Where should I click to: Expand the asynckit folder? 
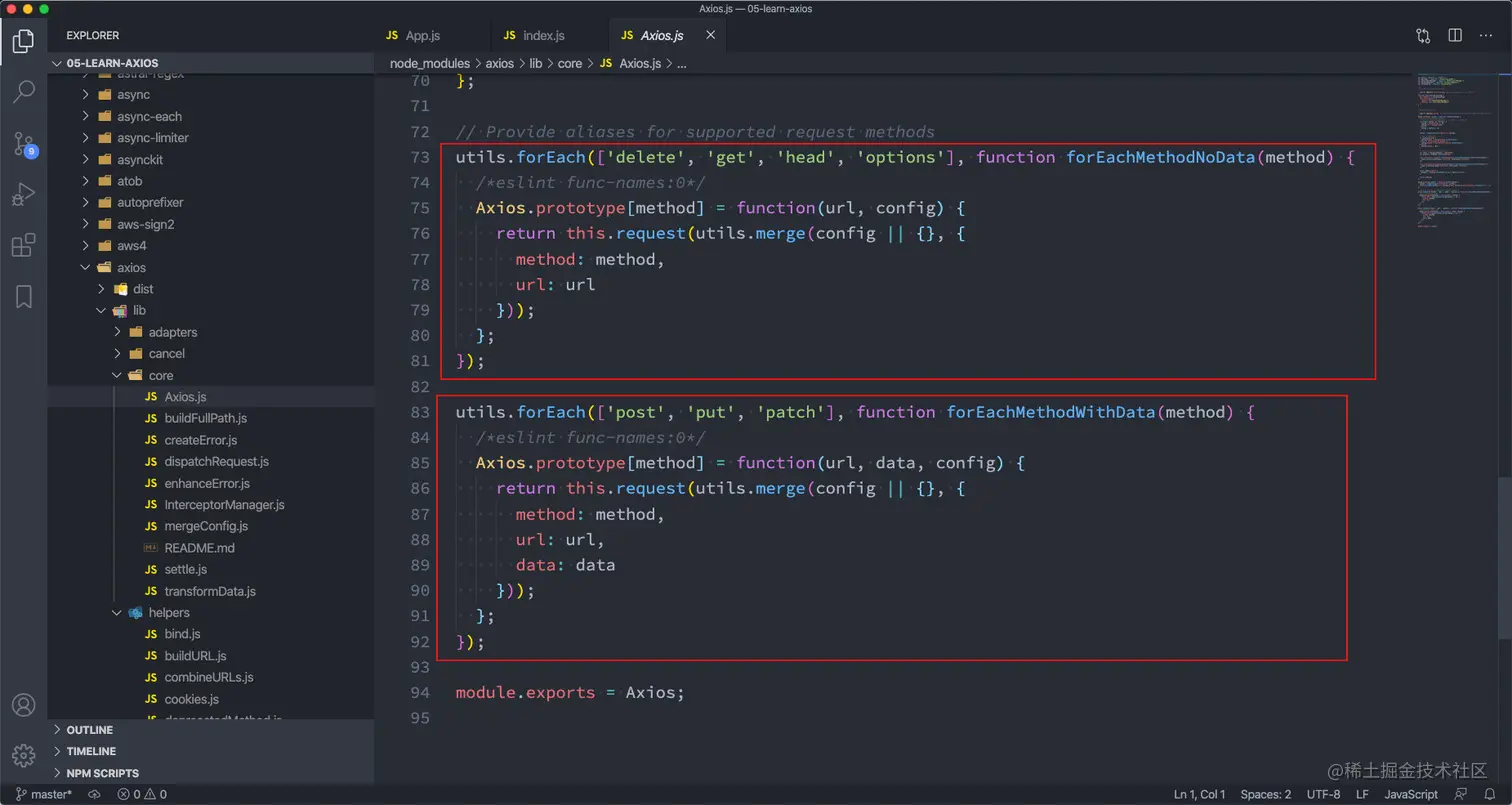(x=211, y=160)
